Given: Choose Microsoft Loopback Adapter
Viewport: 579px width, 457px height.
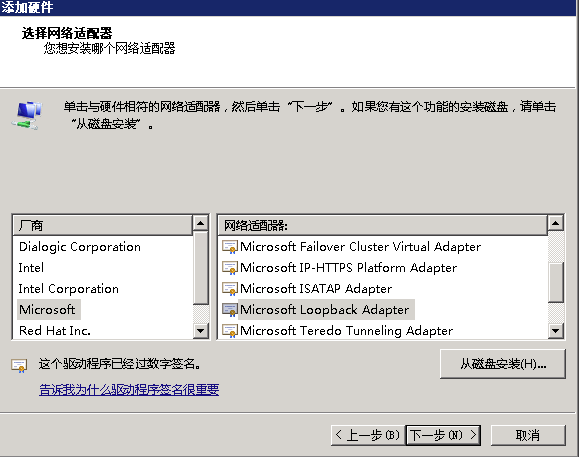Looking at the screenshot, I should coord(325,310).
